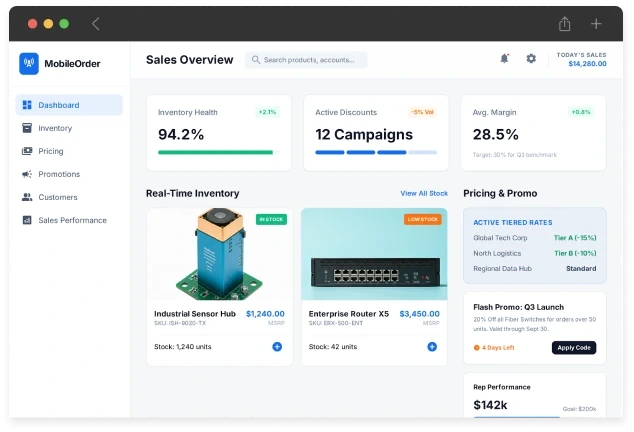Open the Industrial Sensor Hub product image

[220, 254]
